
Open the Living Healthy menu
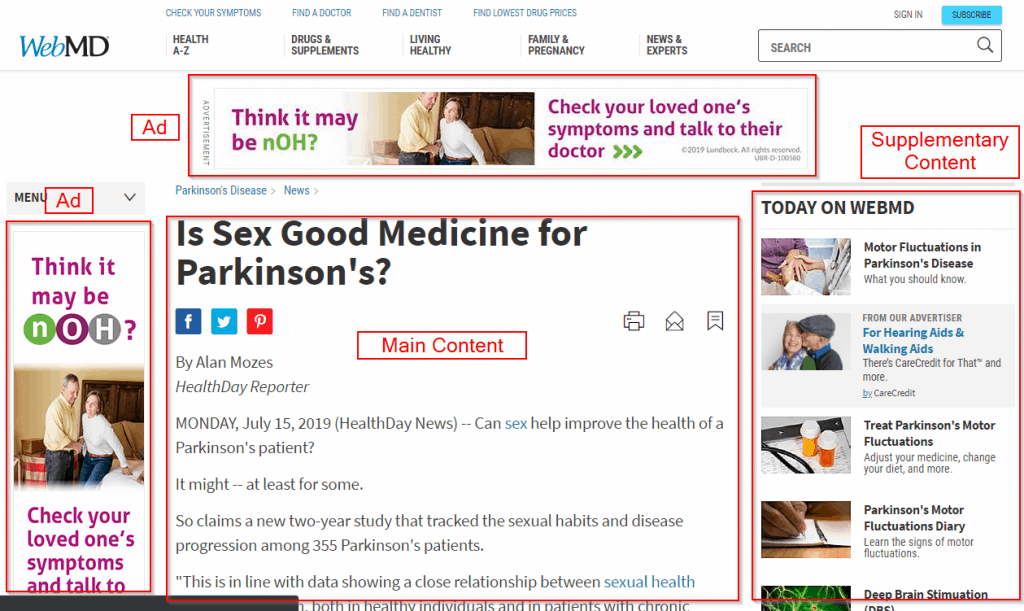click(x=430, y=45)
